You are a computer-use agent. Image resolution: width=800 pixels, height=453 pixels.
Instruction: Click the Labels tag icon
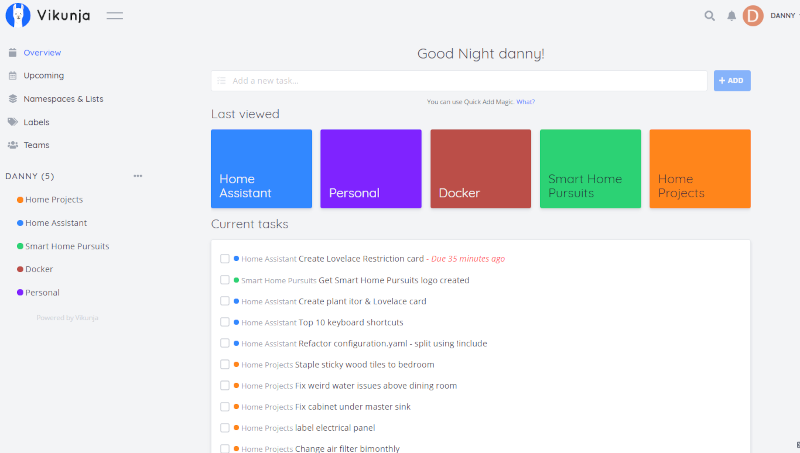coord(13,121)
